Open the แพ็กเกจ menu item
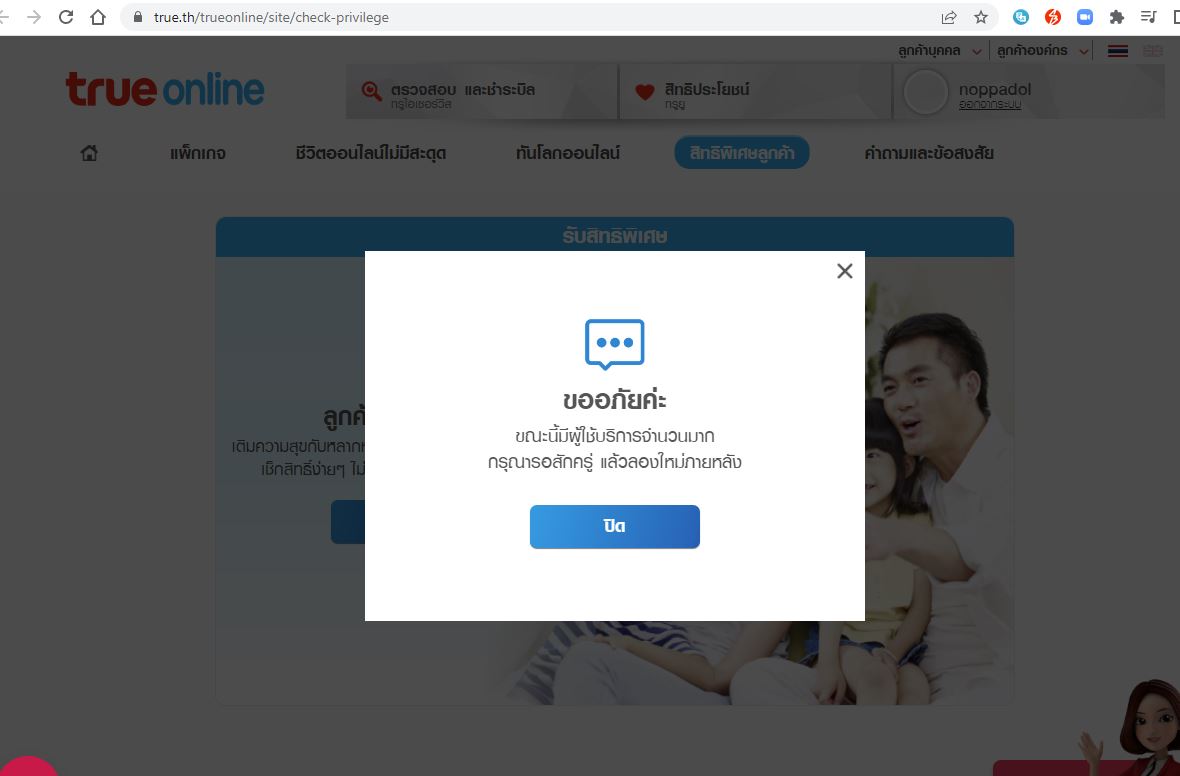This screenshot has width=1180, height=776. [x=198, y=153]
